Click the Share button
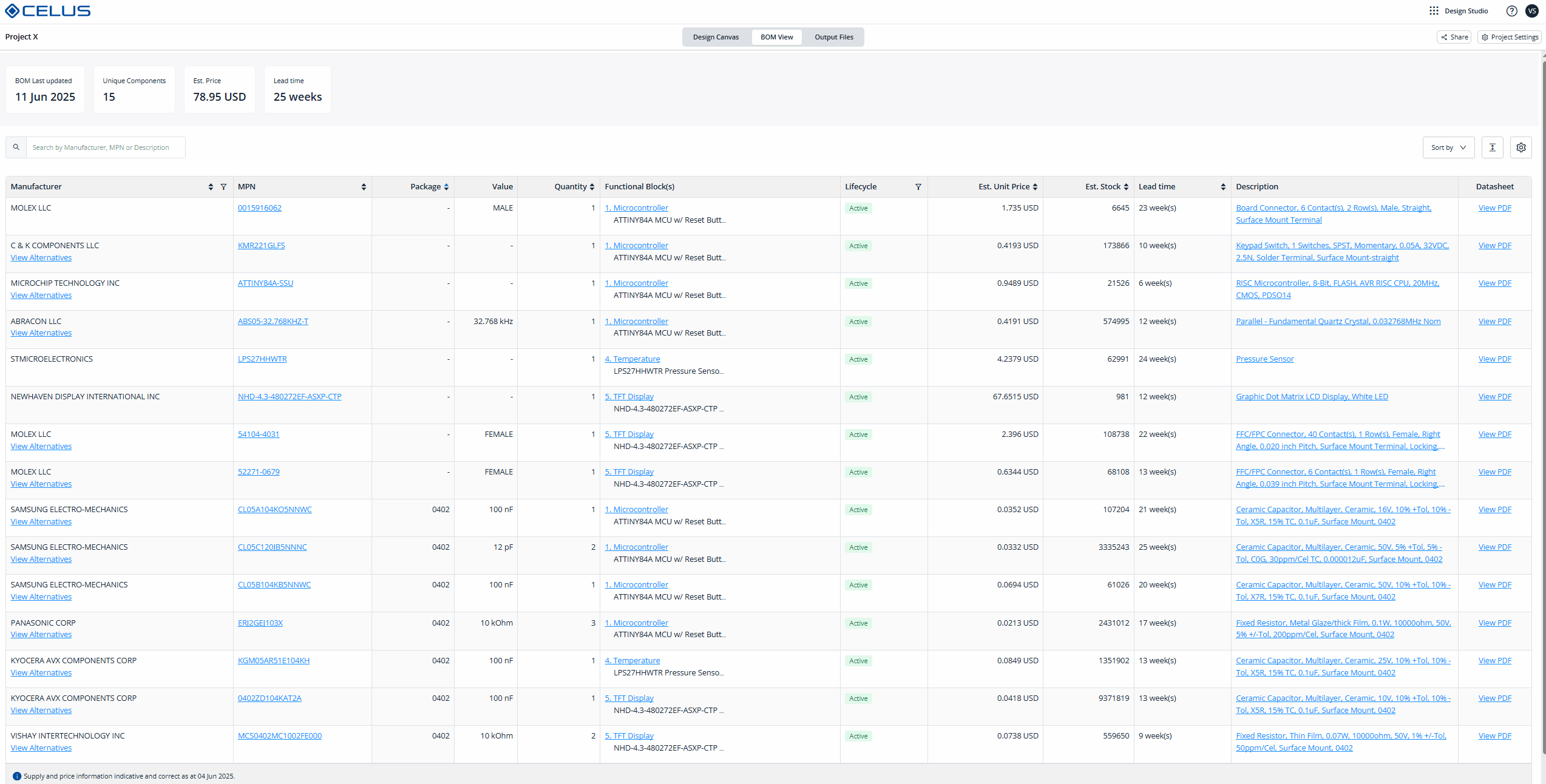 click(1454, 37)
